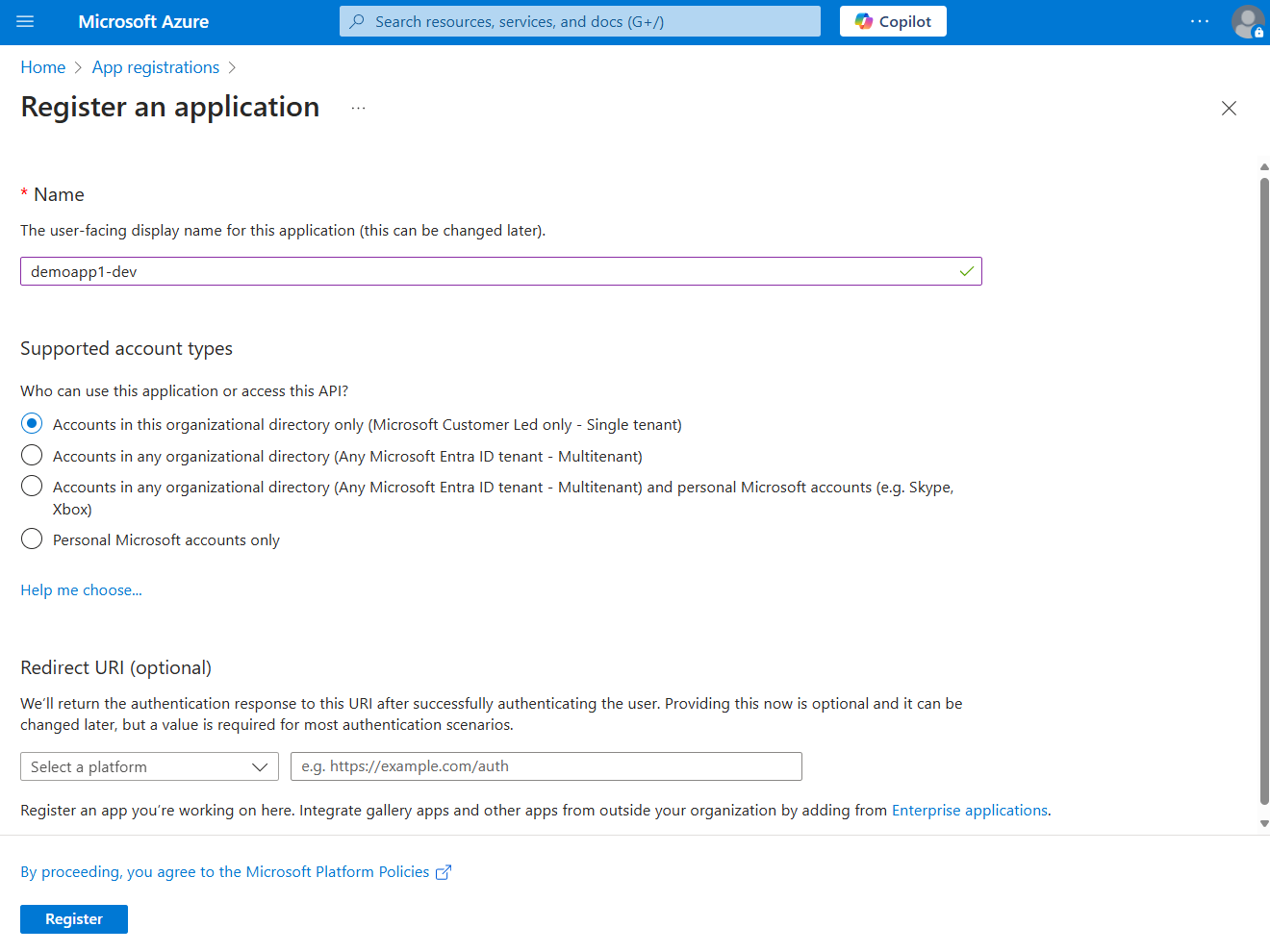This screenshot has width=1270, height=952.
Task: Close the Register an application blade
Action: tap(1229, 108)
